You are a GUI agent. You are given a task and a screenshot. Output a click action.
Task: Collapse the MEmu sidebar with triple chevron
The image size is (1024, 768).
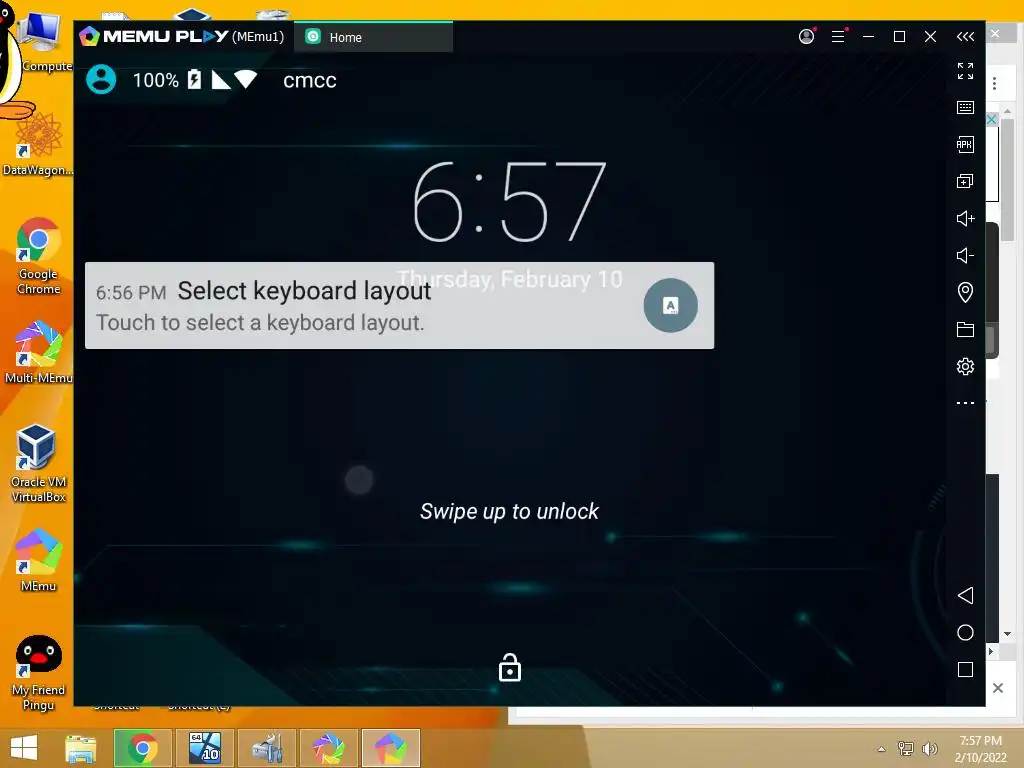965,37
